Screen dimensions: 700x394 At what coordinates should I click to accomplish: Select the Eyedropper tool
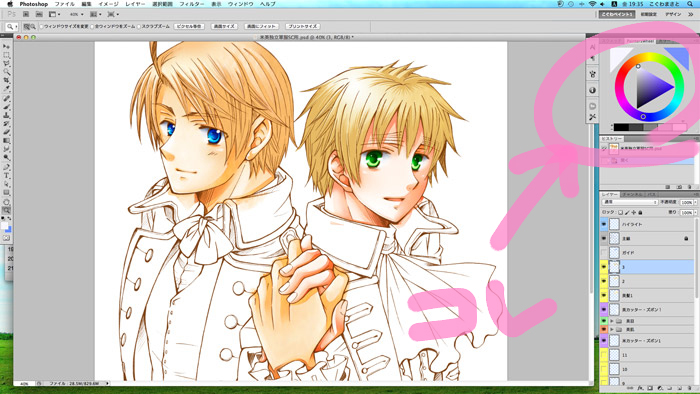[6, 89]
